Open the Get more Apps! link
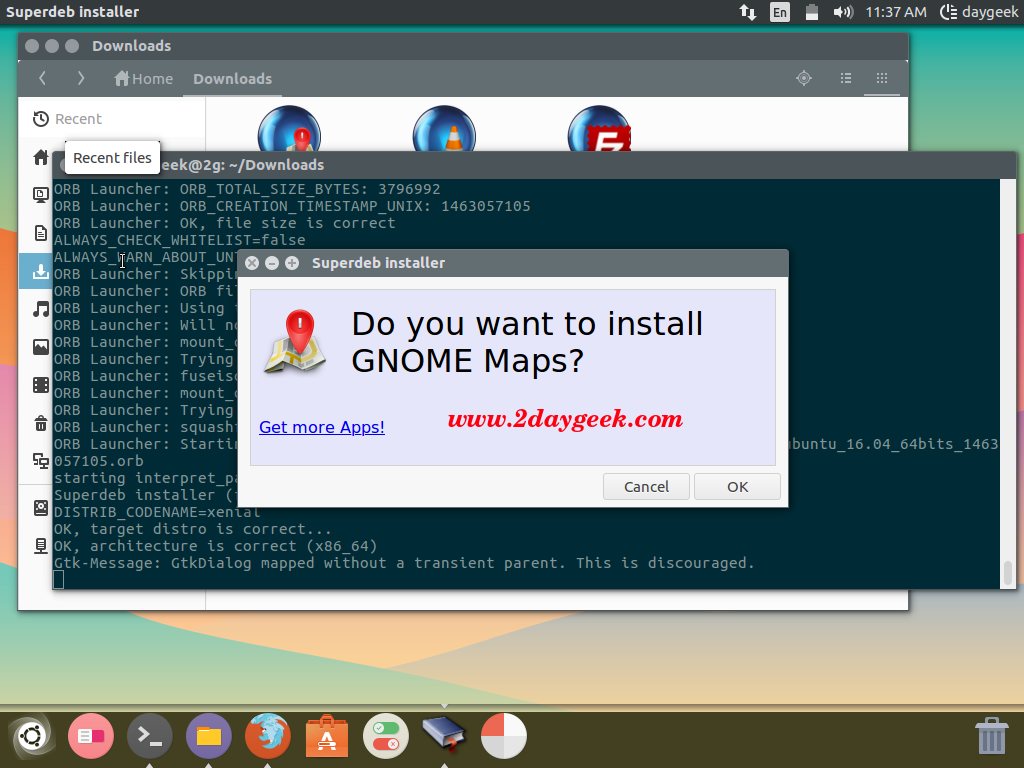This screenshot has height=768, width=1024. (322, 427)
